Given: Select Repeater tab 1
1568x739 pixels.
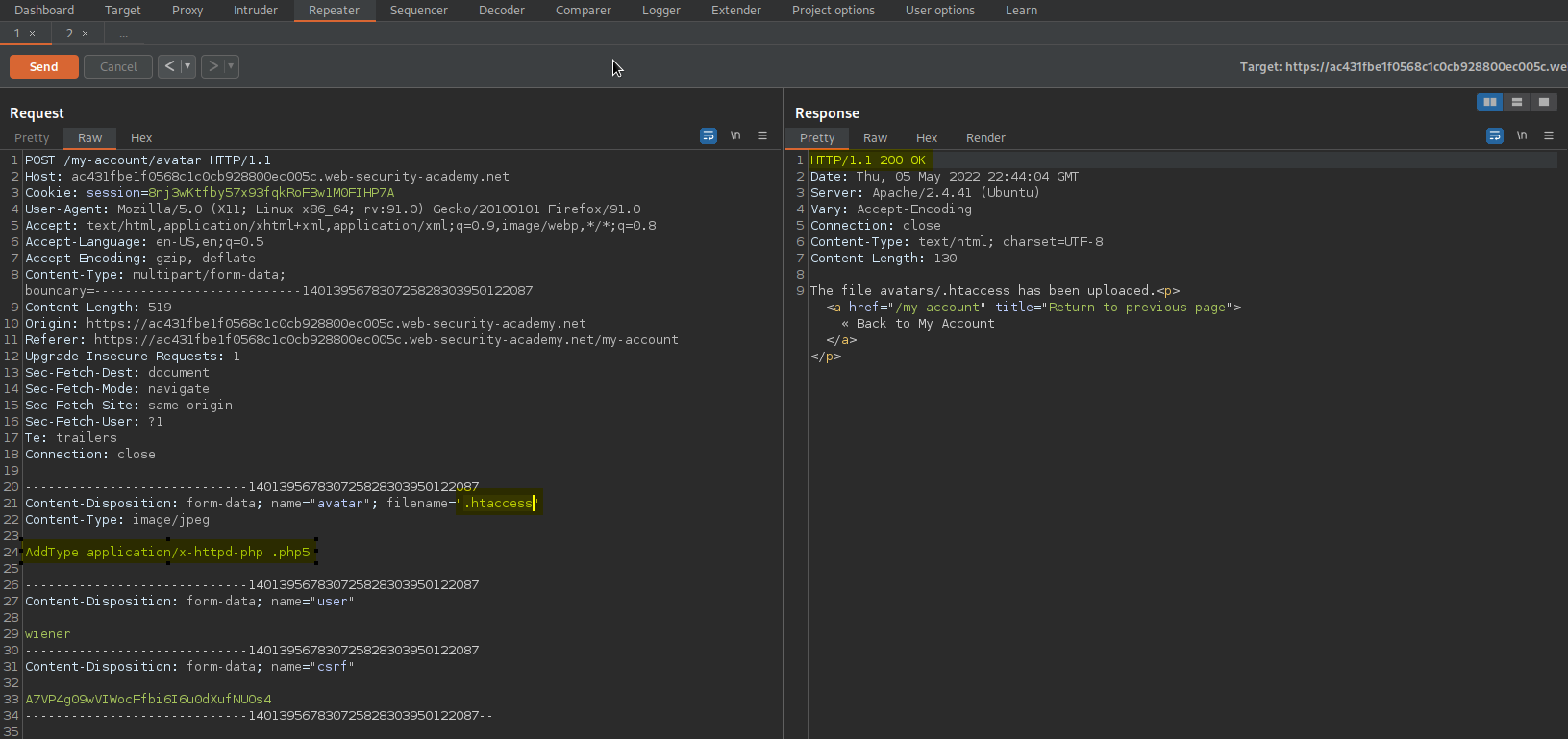Looking at the screenshot, I should click(16, 34).
